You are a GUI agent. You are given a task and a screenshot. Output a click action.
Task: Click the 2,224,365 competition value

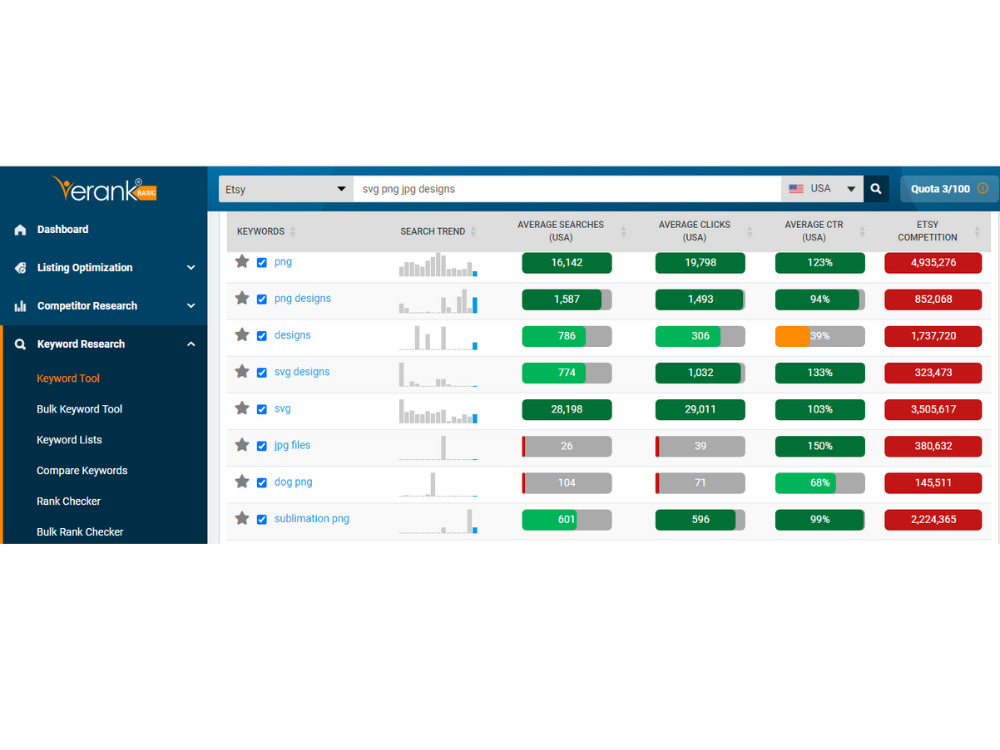point(933,519)
